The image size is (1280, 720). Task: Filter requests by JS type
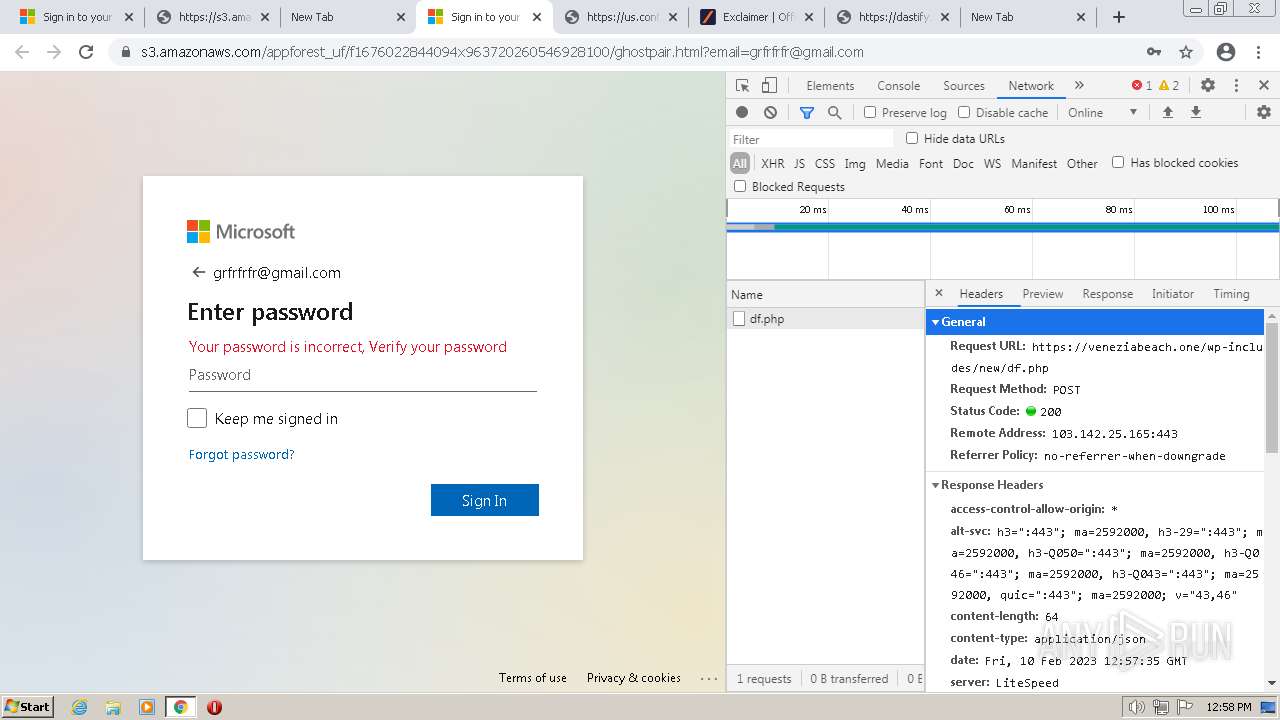click(799, 163)
